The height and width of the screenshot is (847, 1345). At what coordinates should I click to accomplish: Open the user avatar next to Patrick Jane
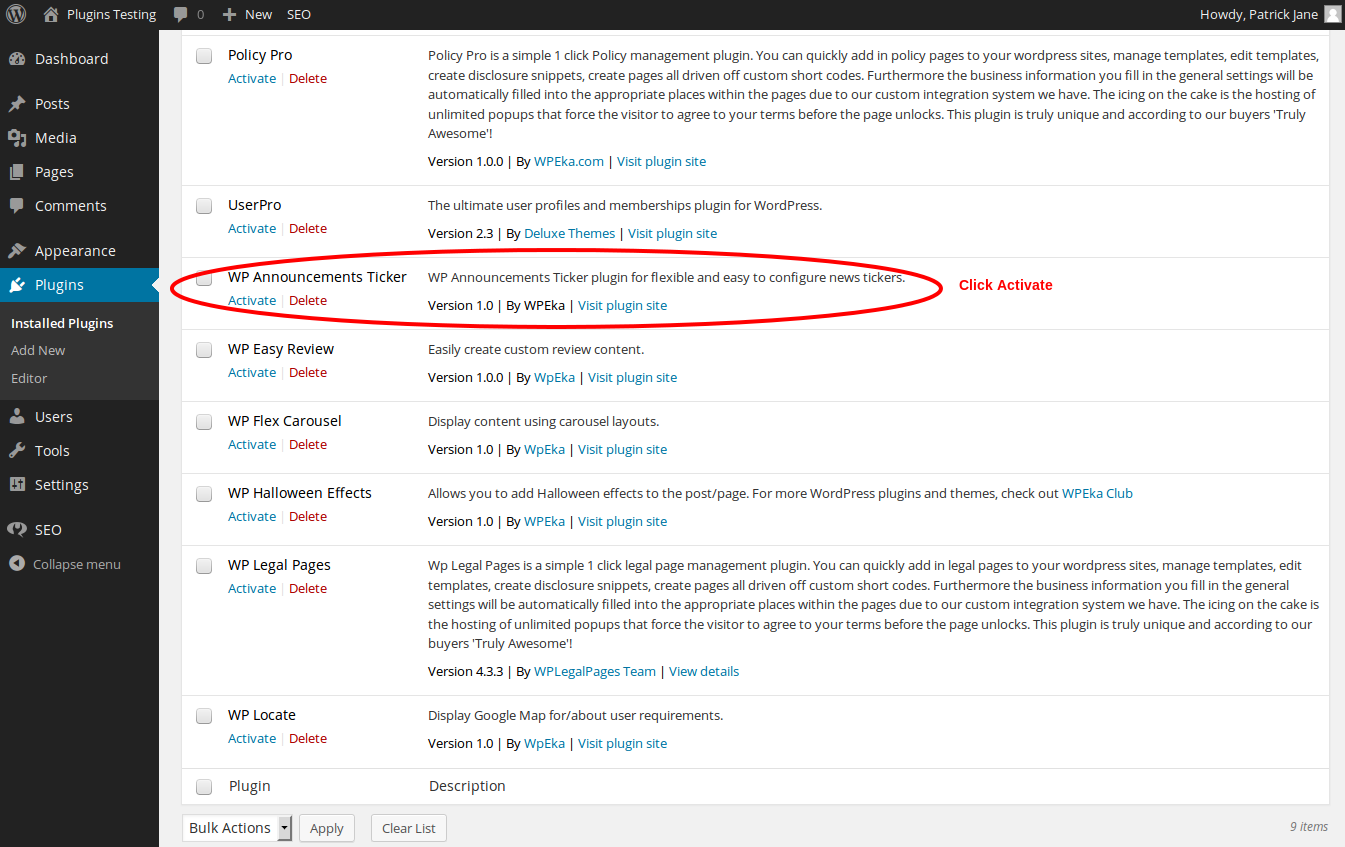(x=1332, y=14)
